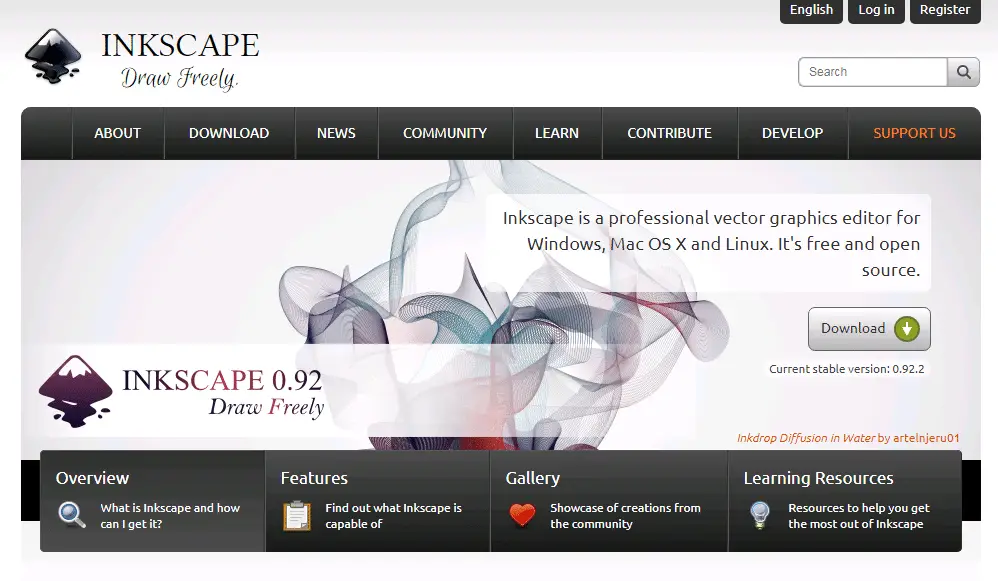The image size is (998, 581).
Task: Open the Gallery heading link
Action: 533,478
